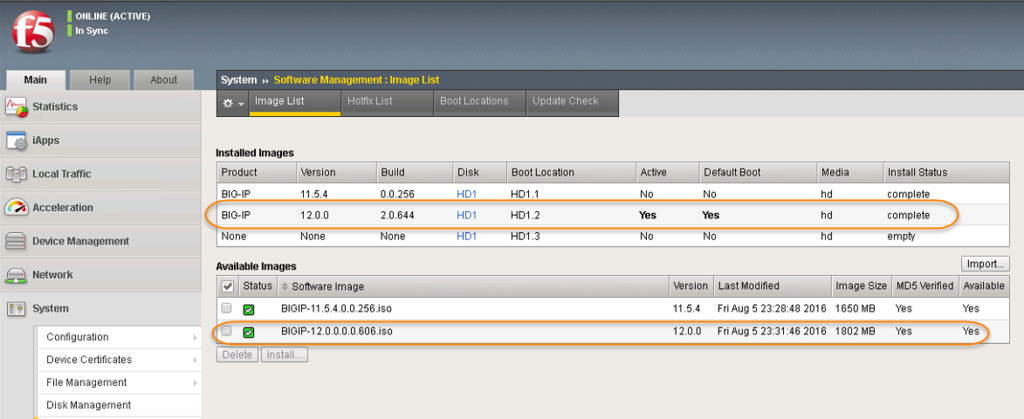Click the 1802 MB image size cell
1024x419 pixels.
[856, 332]
